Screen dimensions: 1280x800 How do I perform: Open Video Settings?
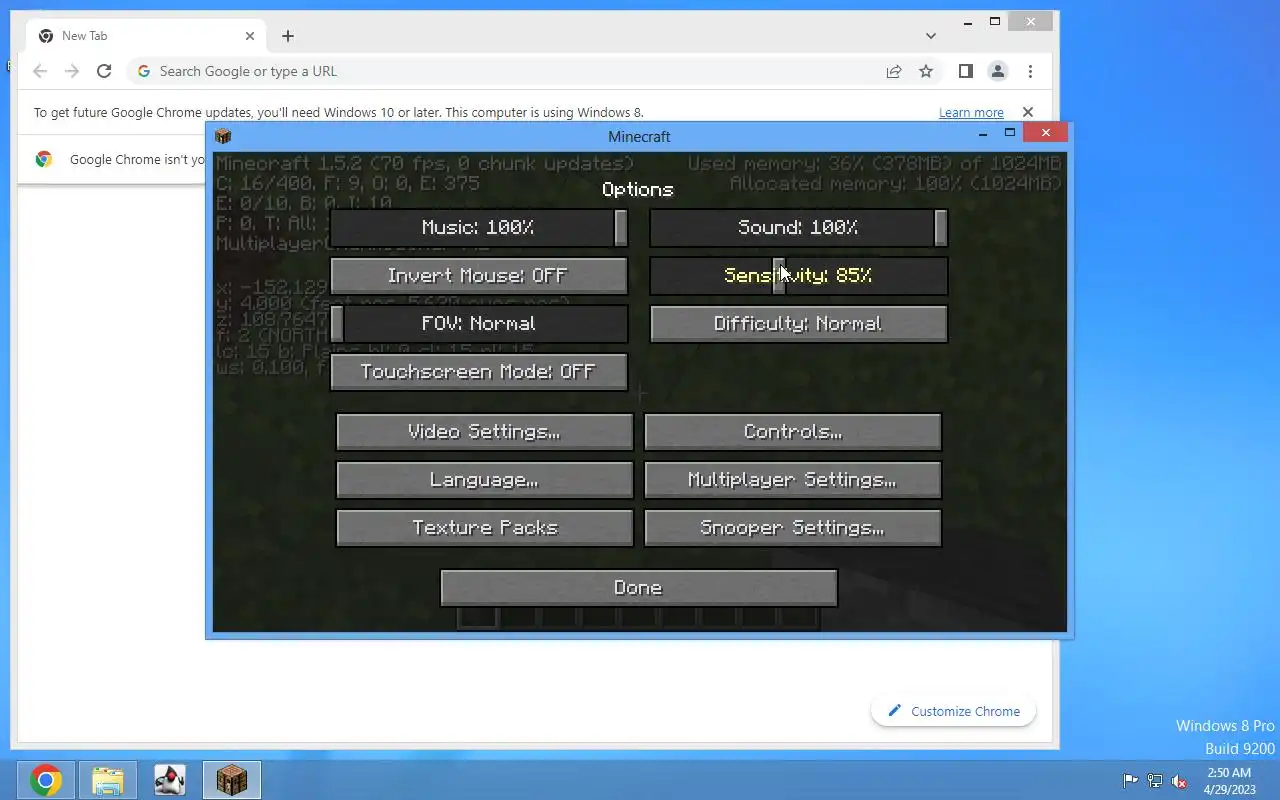[x=484, y=431]
